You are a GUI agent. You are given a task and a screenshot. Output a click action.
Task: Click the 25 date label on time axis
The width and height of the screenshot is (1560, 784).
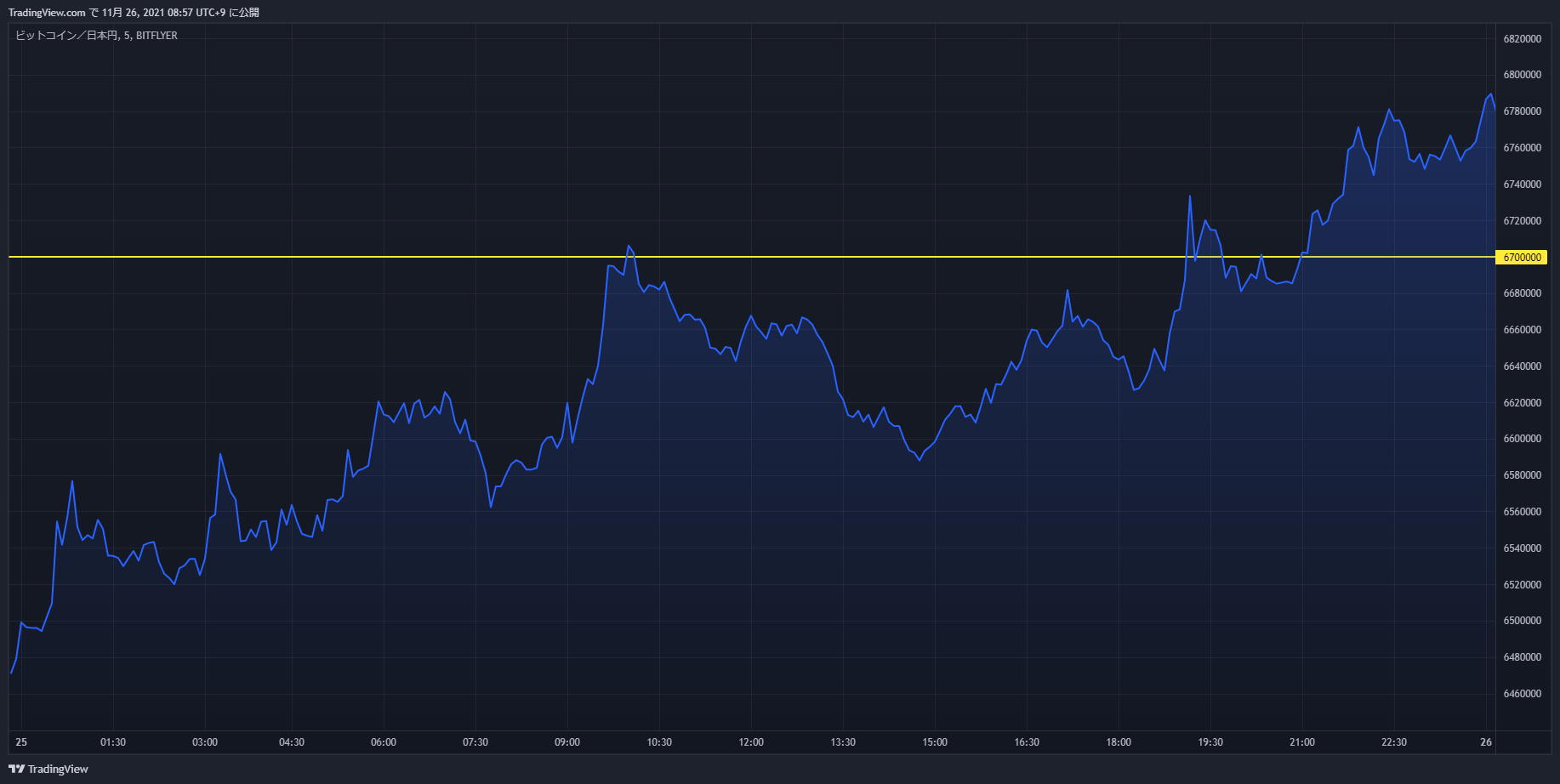click(21, 742)
